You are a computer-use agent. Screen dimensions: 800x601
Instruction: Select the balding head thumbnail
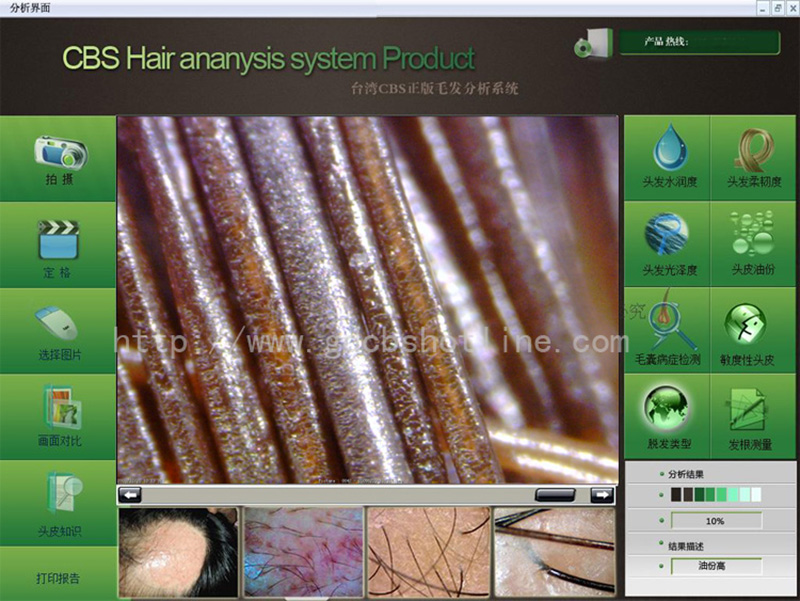179,552
